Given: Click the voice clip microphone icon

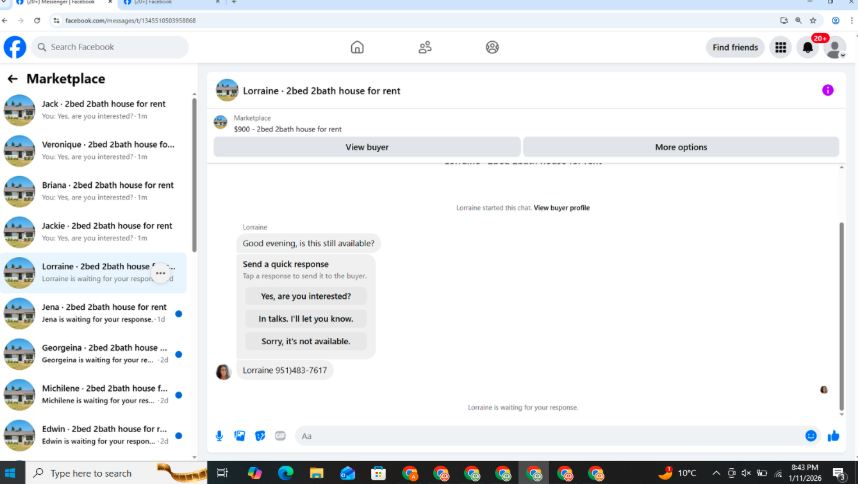Looking at the screenshot, I should (219, 436).
